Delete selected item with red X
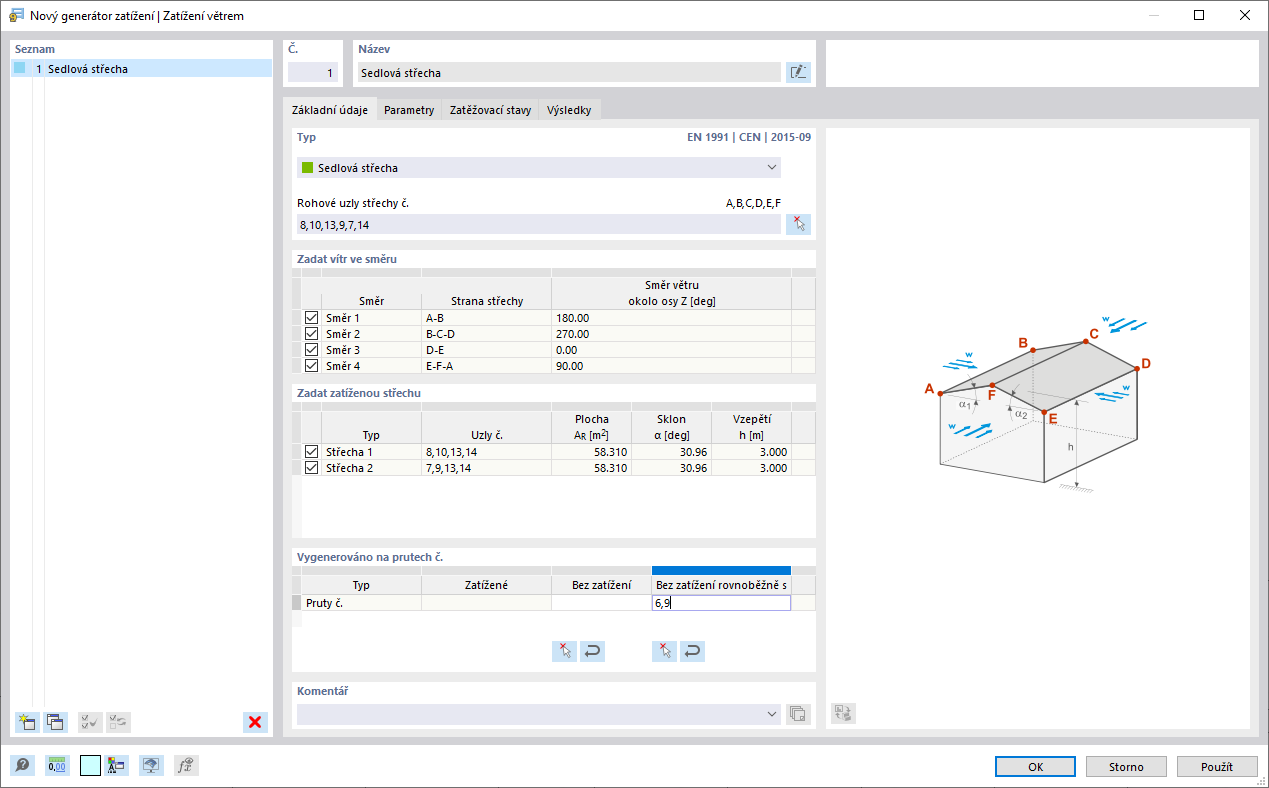Image resolution: width=1269 pixels, height=788 pixels. click(255, 722)
